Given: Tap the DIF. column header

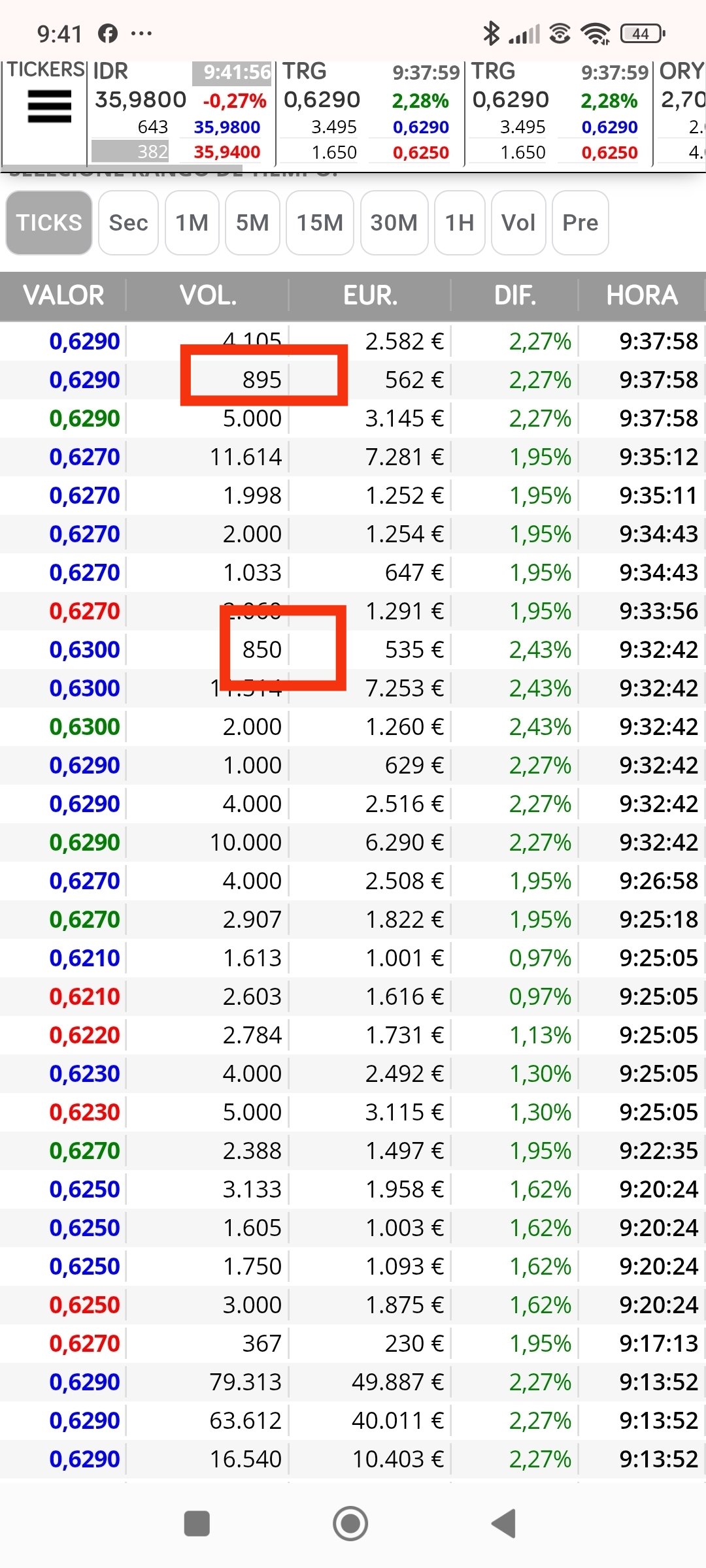Looking at the screenshot, I should pos(514,295).
